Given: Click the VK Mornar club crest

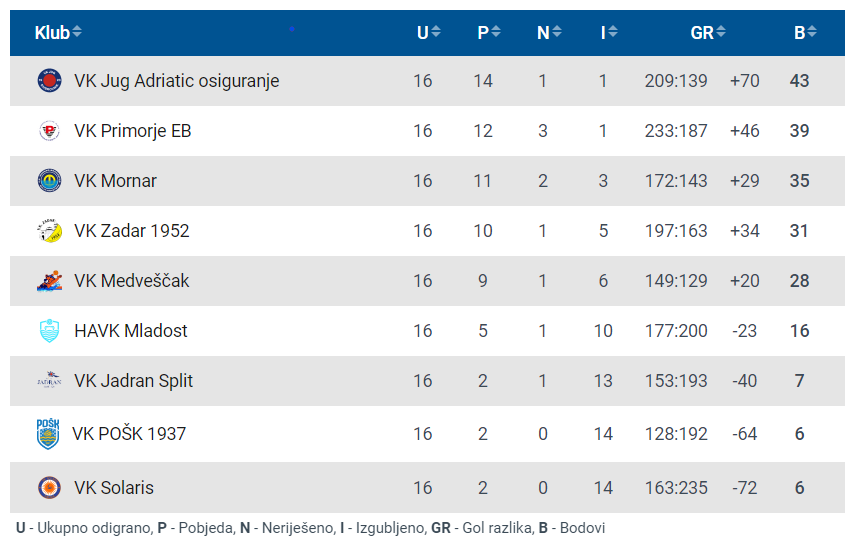Looking at the screenshot, I should 49,181.
